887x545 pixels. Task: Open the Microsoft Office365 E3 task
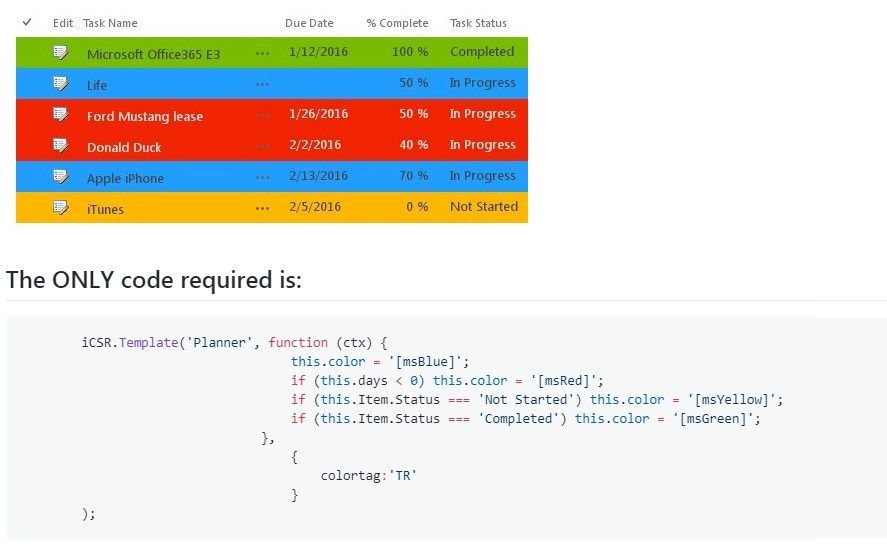(153, 54)
